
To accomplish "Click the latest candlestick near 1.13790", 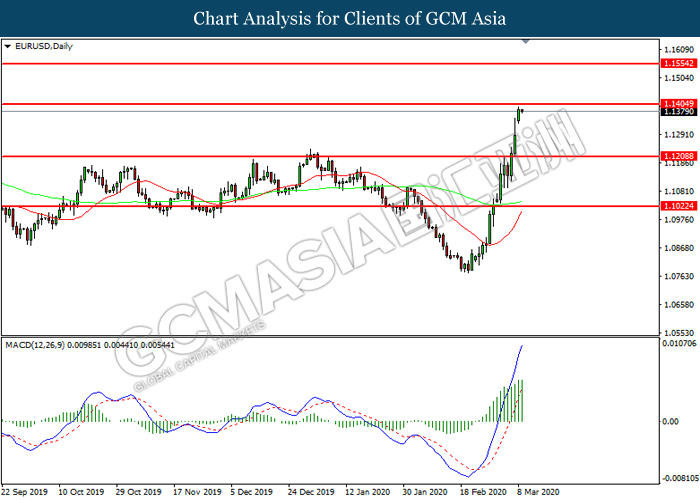I will [521, 112].
